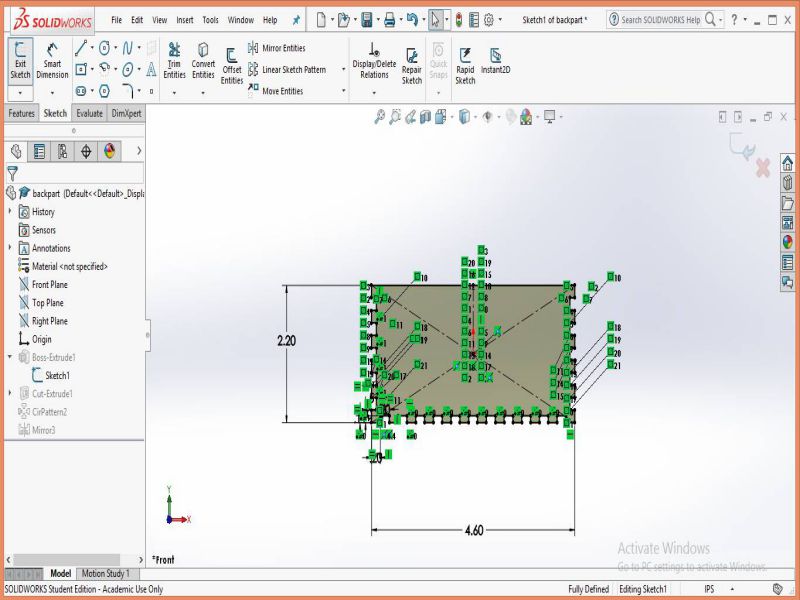Switch to the Motion Study 1 tab

(x=106, y=573)
